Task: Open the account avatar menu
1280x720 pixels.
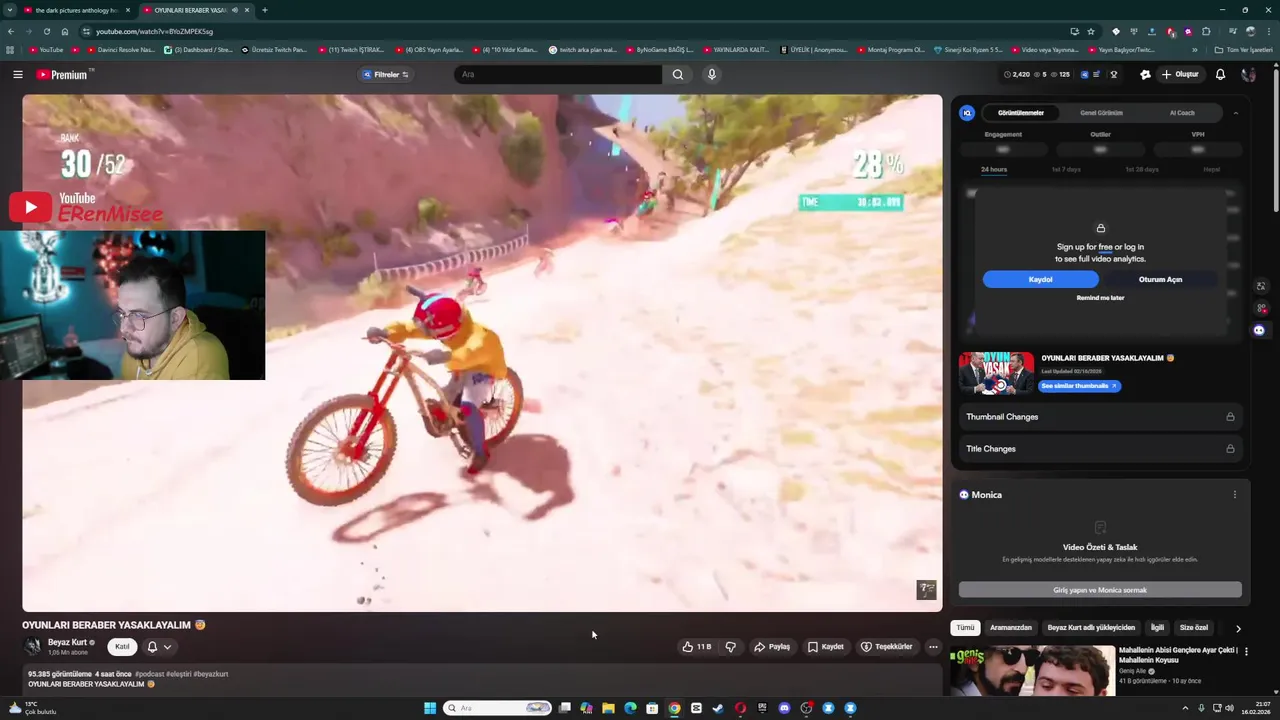Action: click(1248, 74)
